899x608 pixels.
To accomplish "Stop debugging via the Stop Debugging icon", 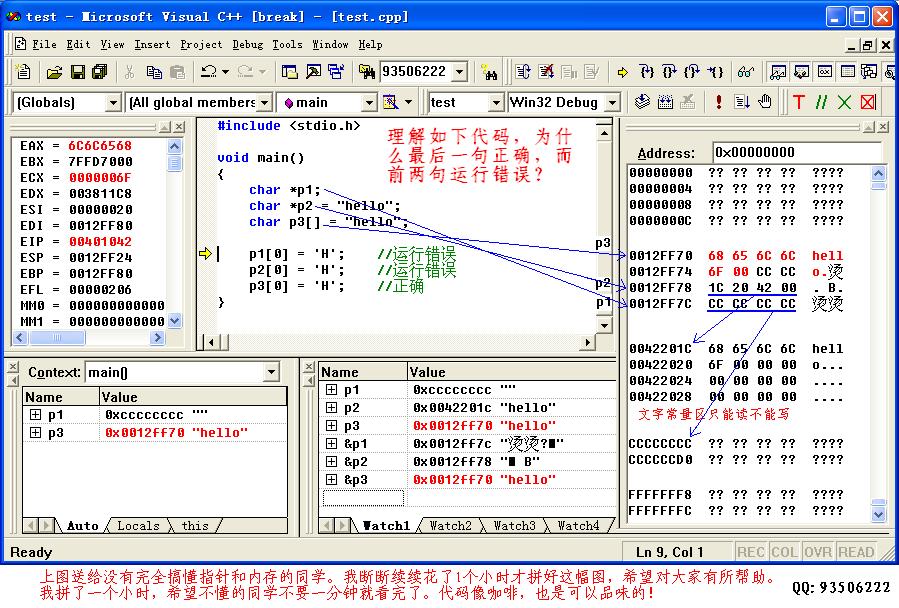I will 546,72.
